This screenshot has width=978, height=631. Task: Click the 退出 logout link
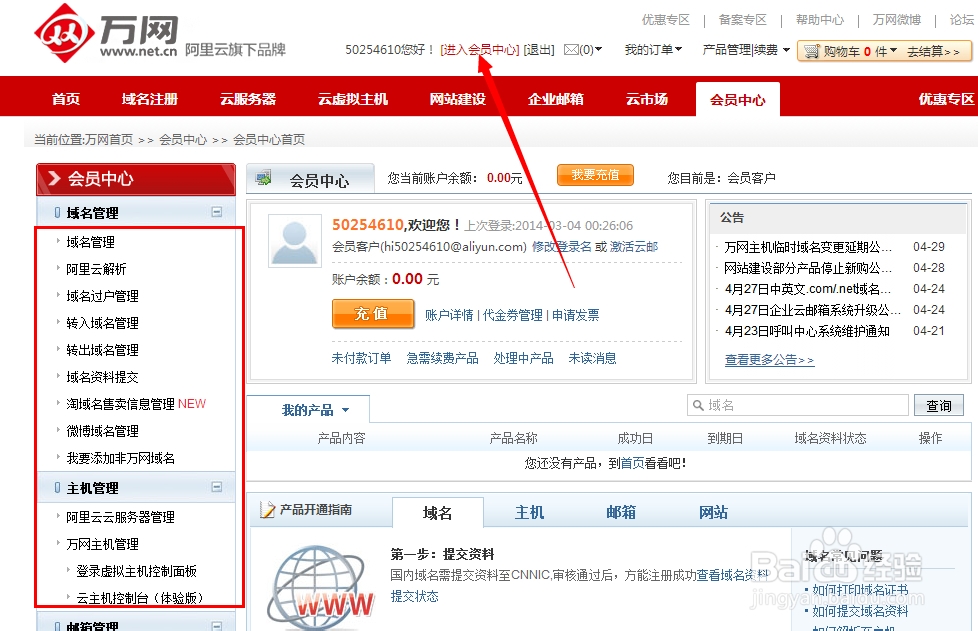[x=538, y=49]
